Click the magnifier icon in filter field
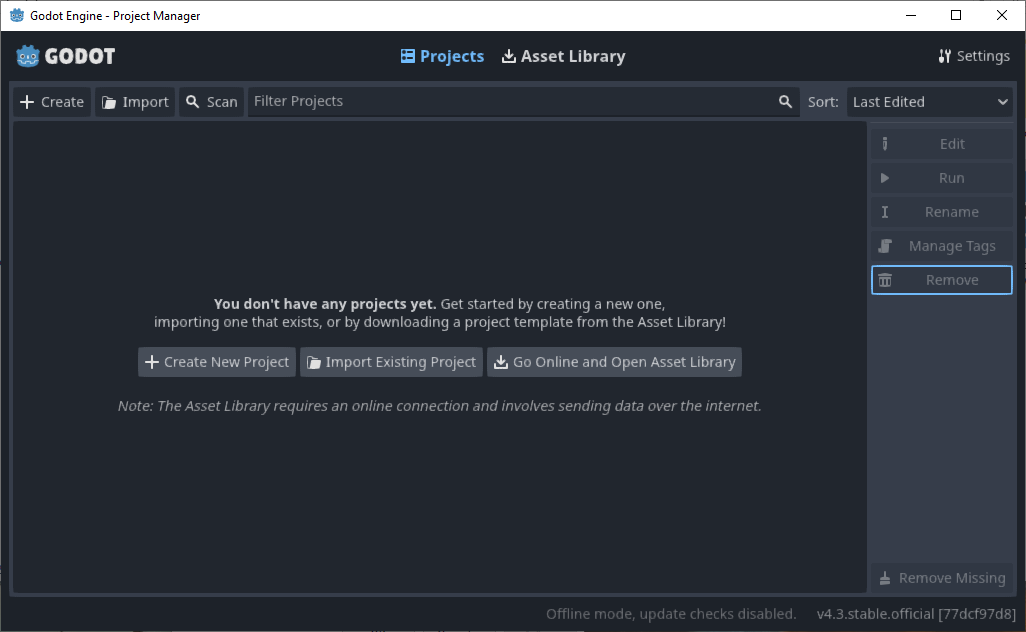This screenshot has height=632, width=1026. [x=785, y=102]
